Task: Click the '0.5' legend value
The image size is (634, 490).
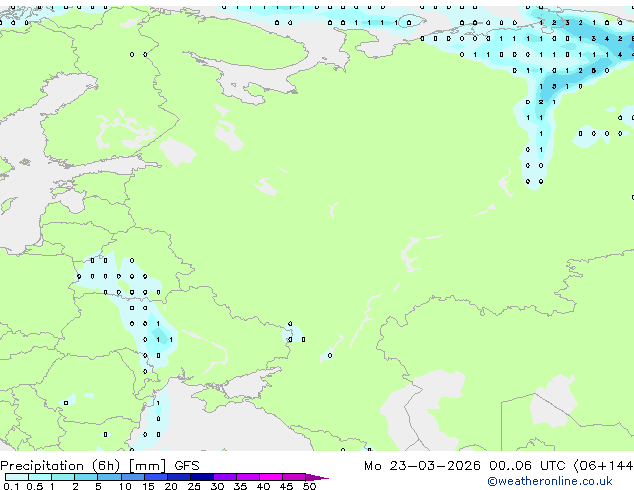Action: tap(34, 486)
